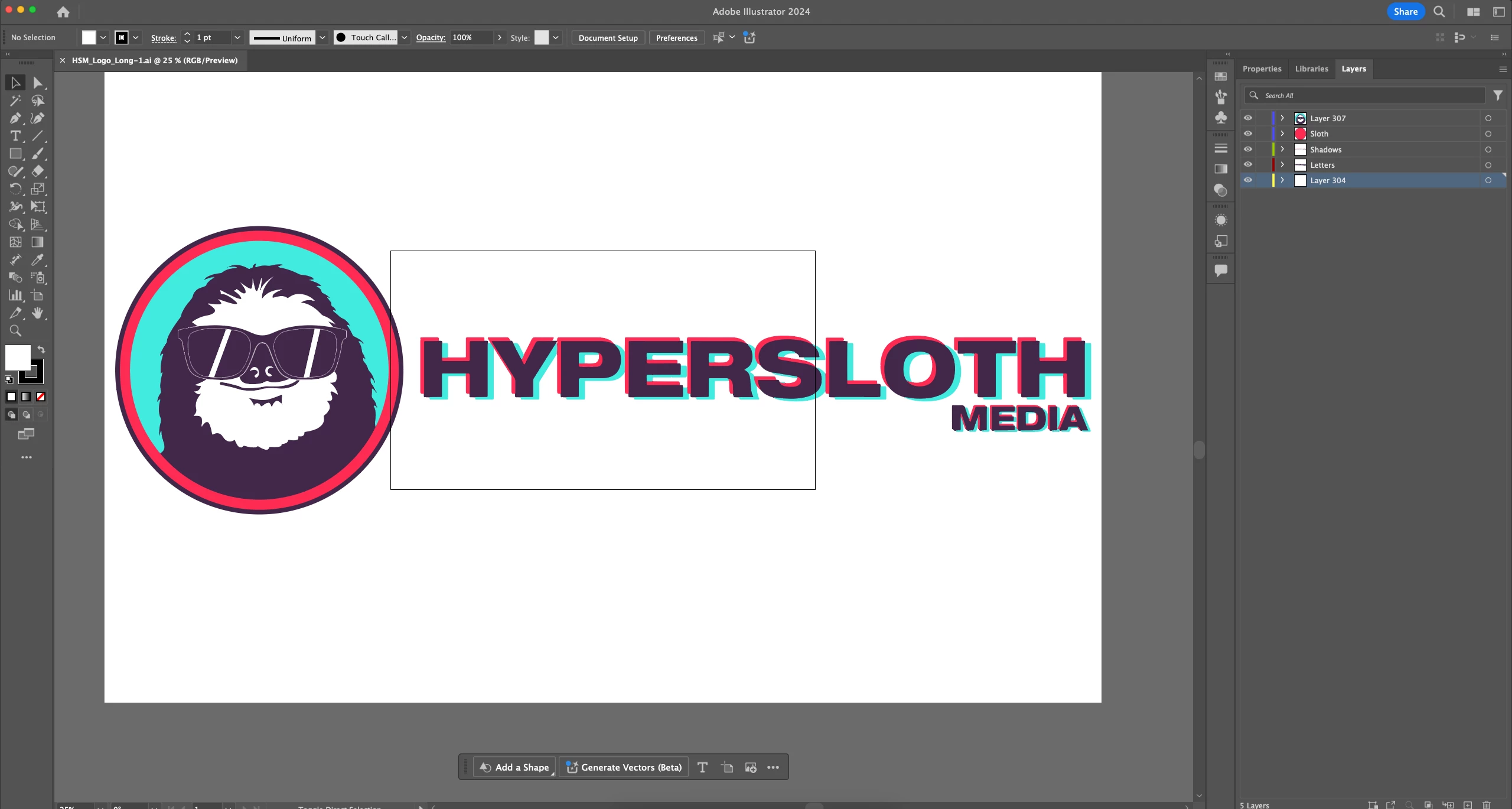Open the Libraries tab
Screen dimensions: 1512x809
pyautogui.click(x=1311, y=69)
